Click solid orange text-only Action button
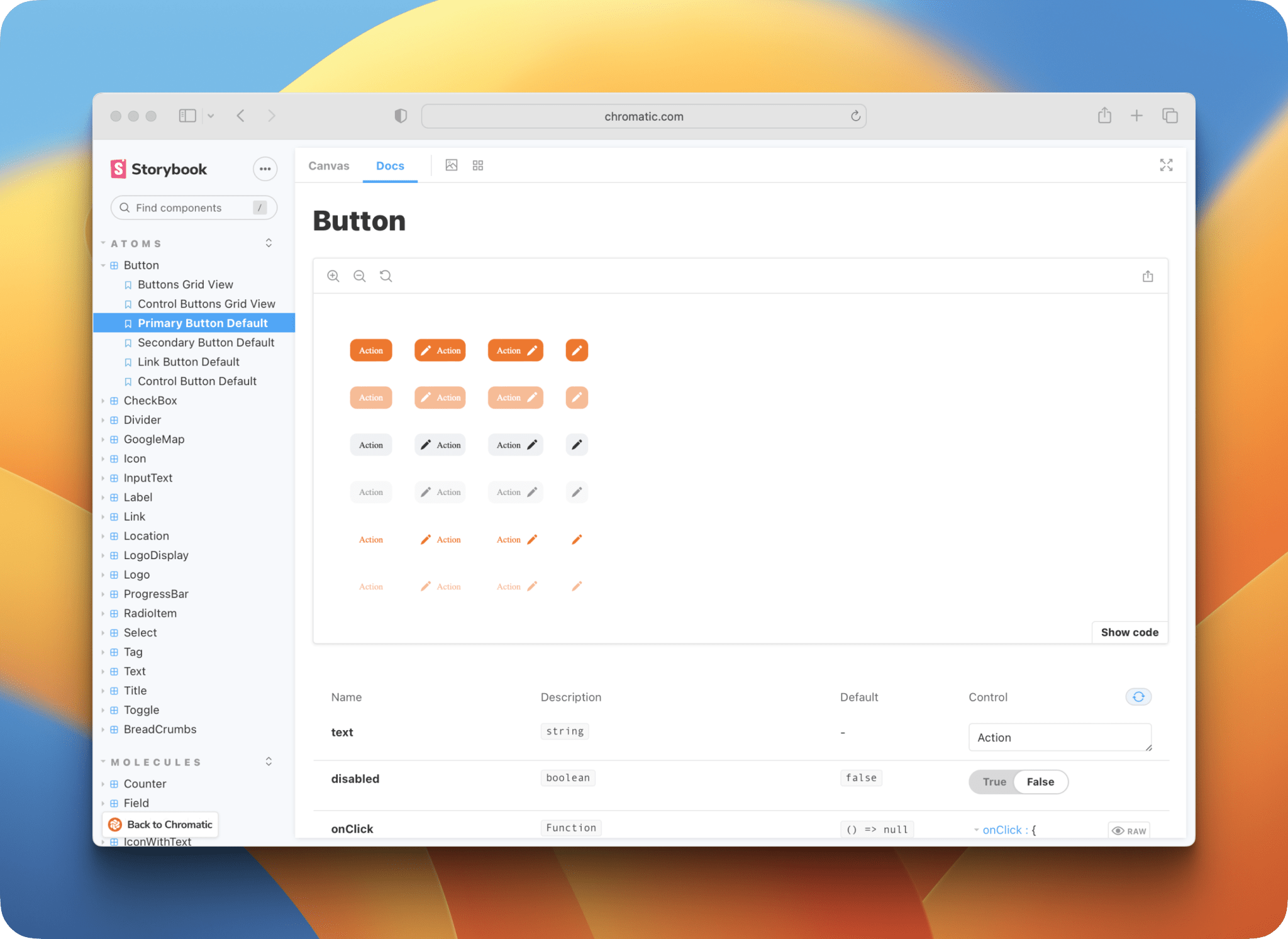1288x939 pixels. pos(371,350)
